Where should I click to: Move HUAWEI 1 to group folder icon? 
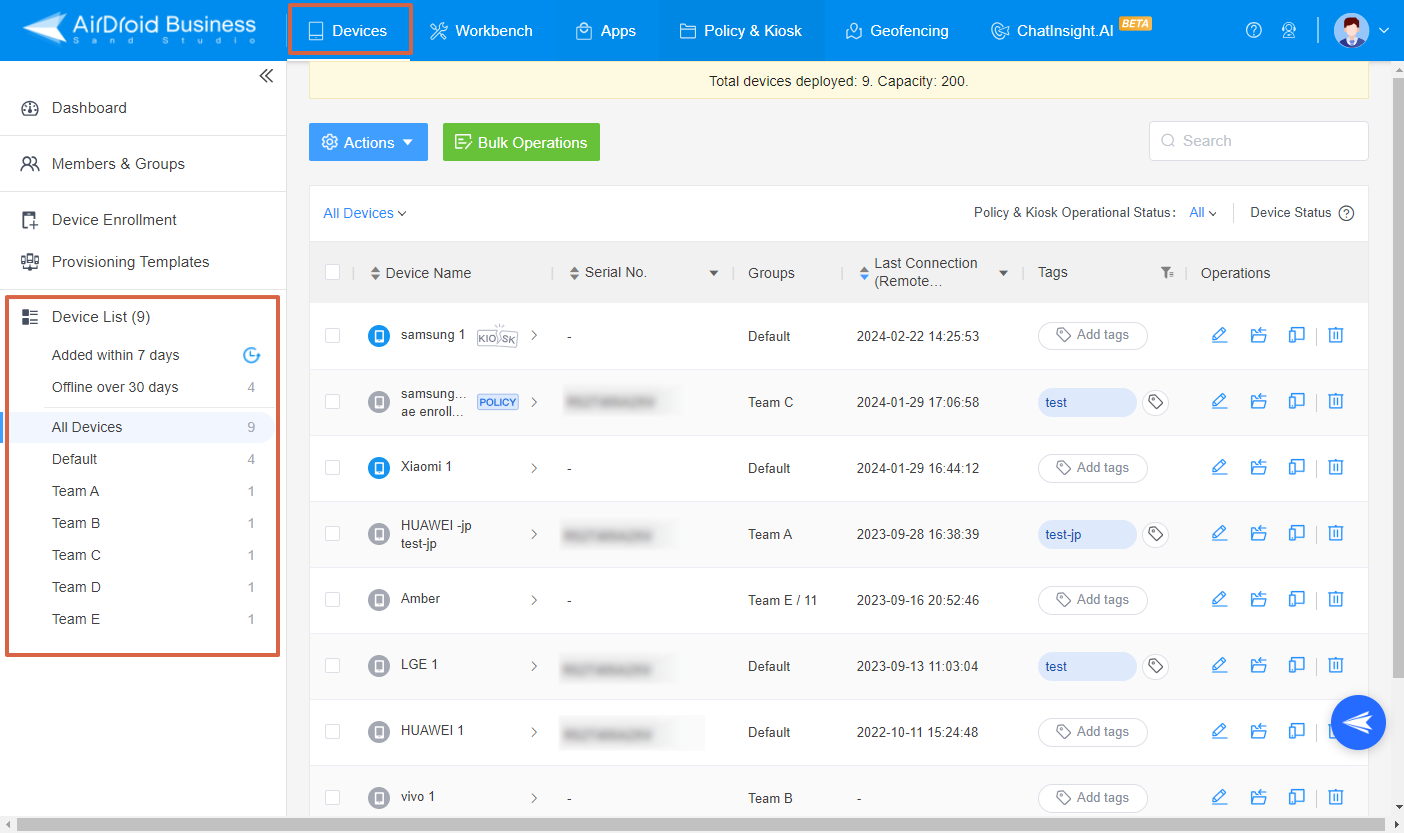coord(1259,731)
